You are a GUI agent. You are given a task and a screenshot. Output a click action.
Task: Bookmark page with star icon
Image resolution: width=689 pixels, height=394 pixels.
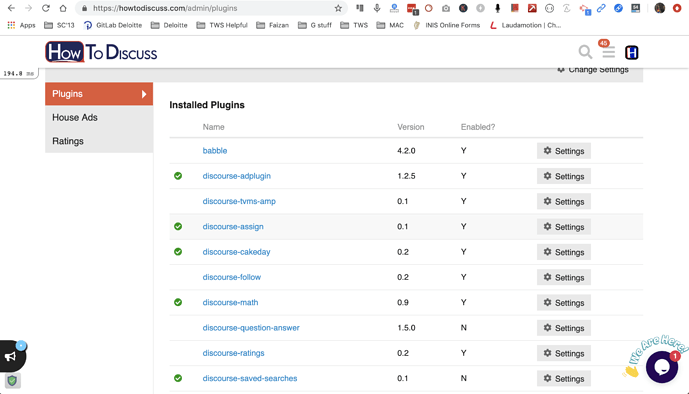coord(338,8)
